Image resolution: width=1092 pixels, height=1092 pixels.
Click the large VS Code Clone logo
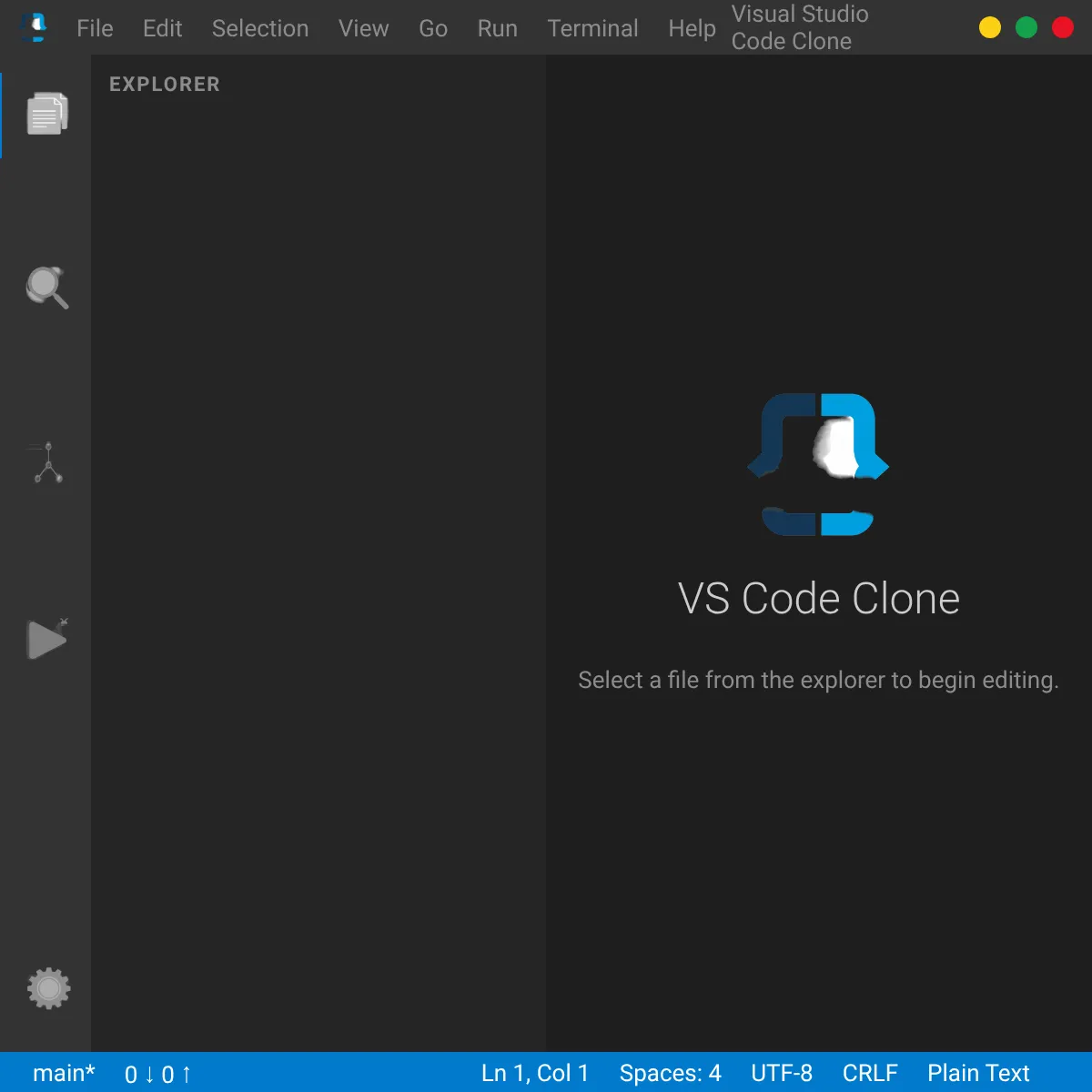coord(818,464)
